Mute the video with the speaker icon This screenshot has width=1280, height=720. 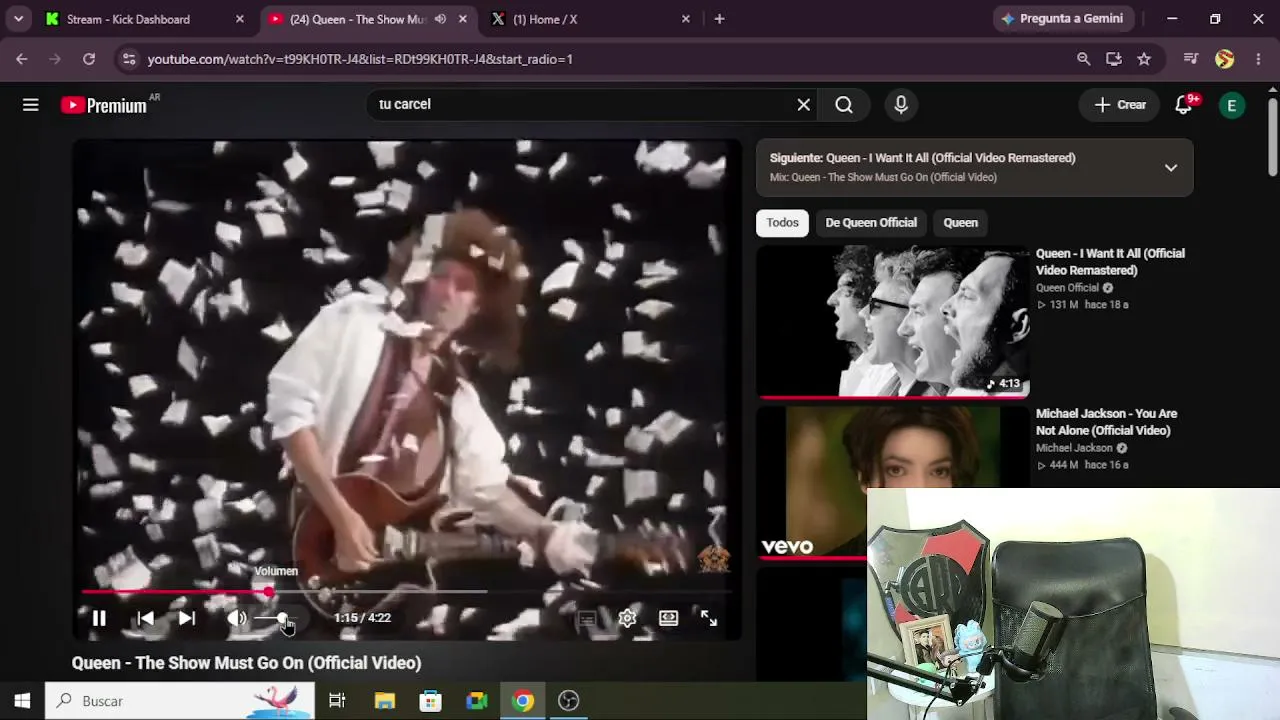pyautogui.click(x=236, y=618)
